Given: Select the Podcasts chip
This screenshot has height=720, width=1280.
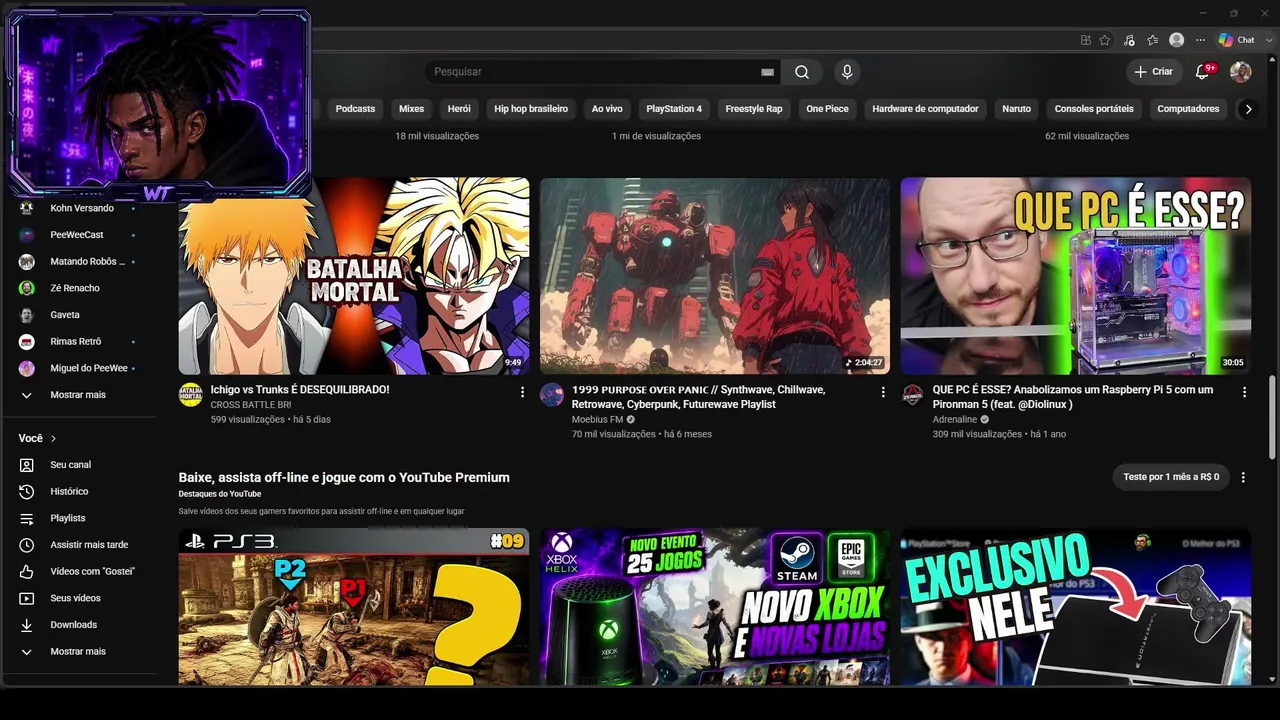Looking at the screenshot, I should tap(355, 109).
